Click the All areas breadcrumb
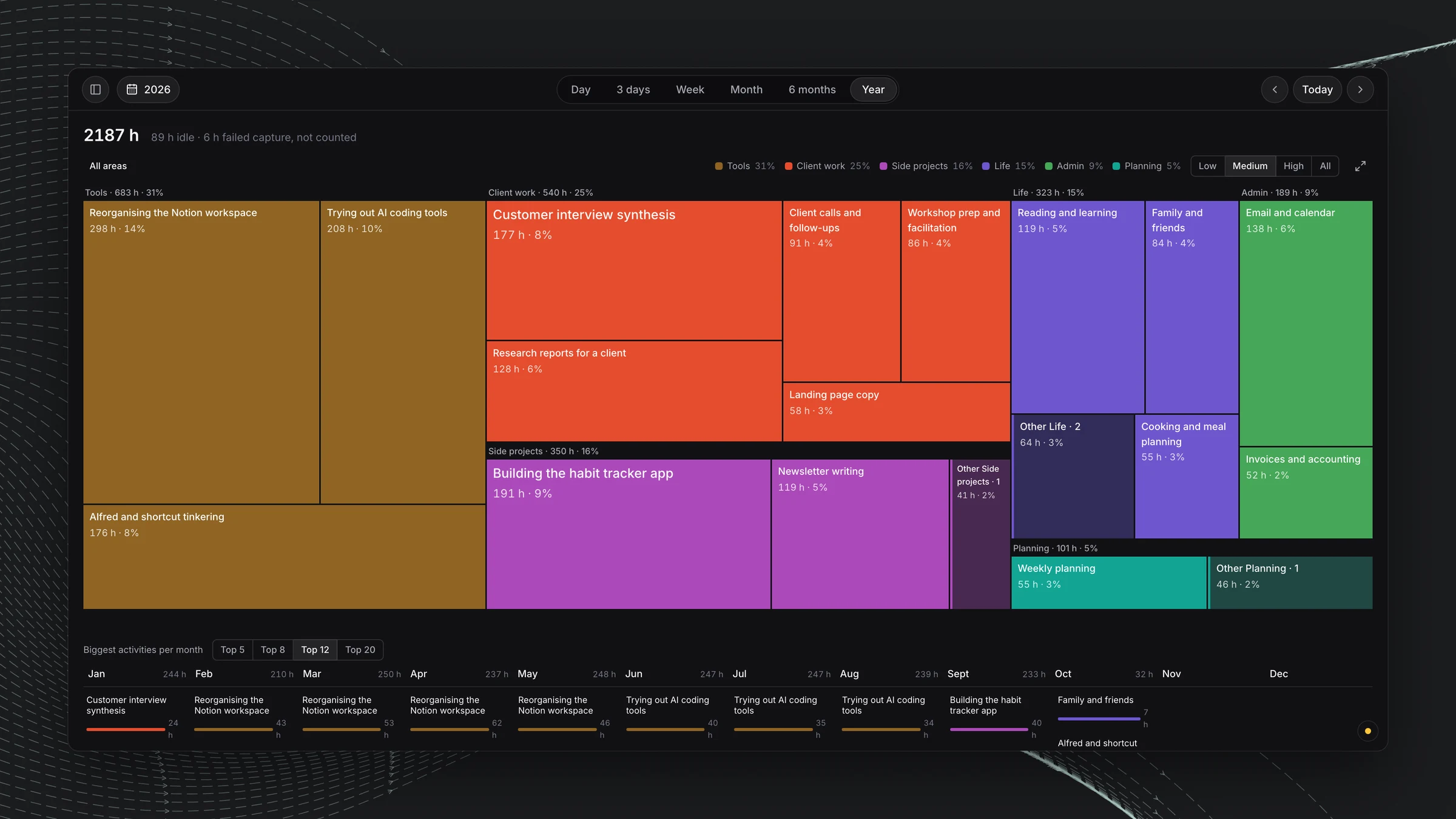 108,166
